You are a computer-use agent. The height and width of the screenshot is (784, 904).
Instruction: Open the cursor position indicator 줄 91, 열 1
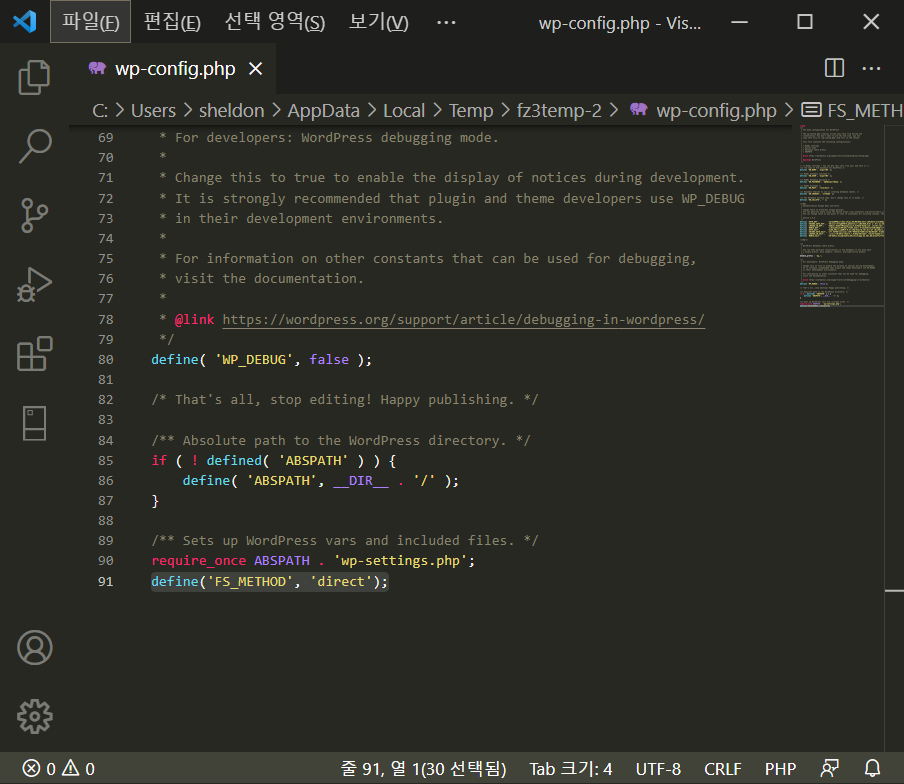[x=423, y=768]
